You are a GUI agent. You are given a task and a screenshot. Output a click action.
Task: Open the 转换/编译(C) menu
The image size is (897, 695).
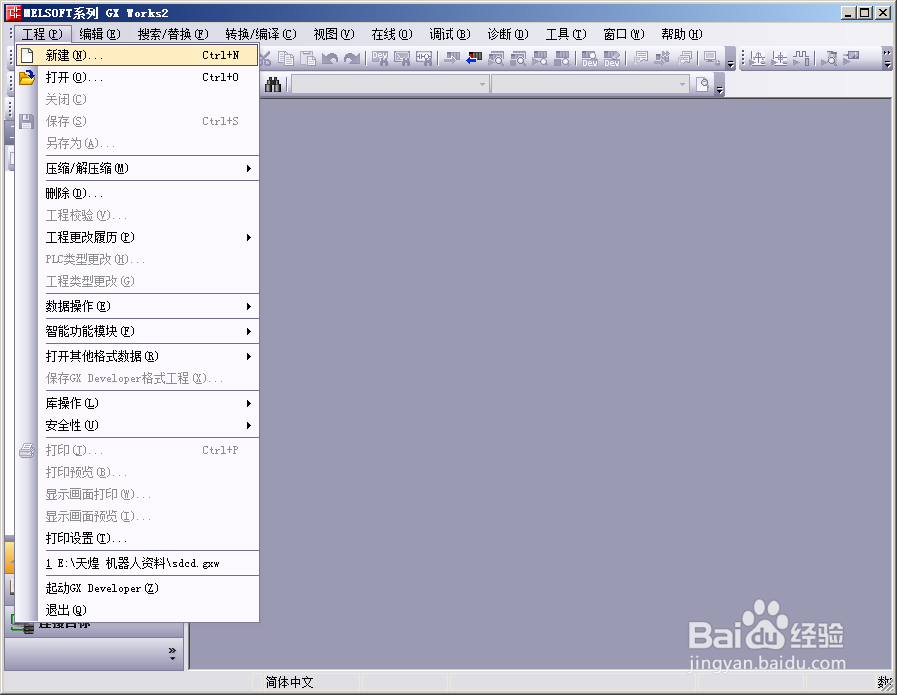point(261,34)
